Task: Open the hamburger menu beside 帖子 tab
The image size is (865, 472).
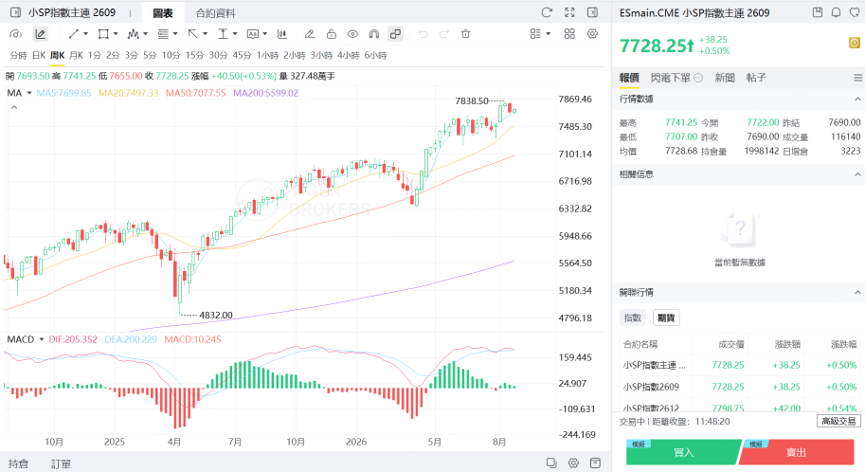Action: tap(858, 78)
